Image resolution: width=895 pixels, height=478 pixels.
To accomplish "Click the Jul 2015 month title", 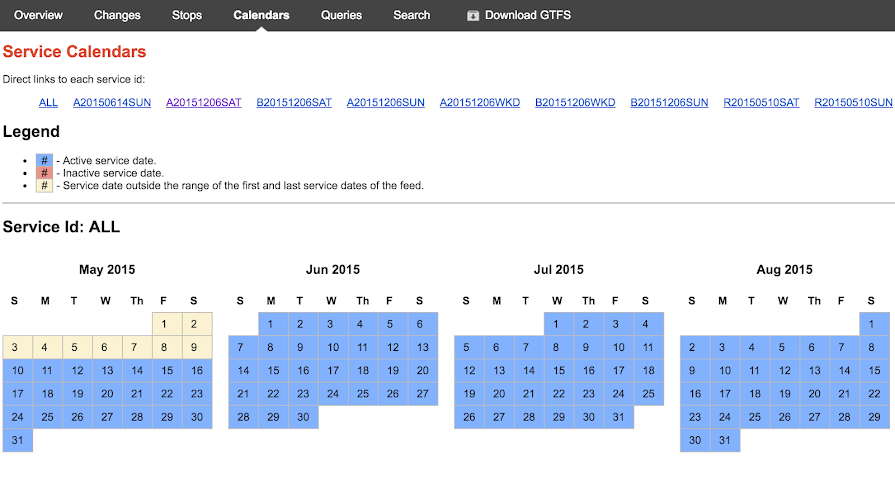I will pyautogui.click(x=559, y=270).
